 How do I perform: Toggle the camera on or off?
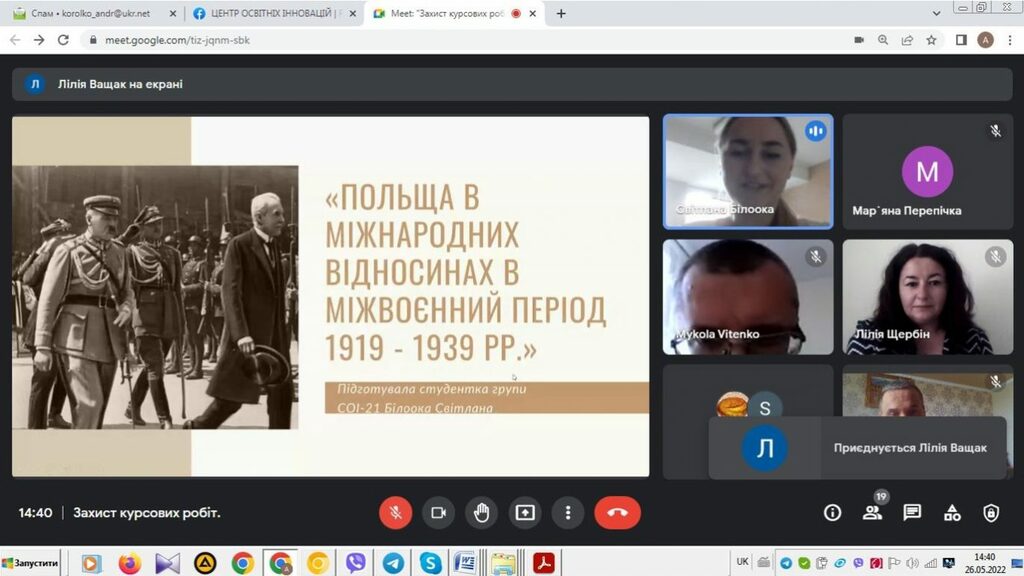coord(438,513)
